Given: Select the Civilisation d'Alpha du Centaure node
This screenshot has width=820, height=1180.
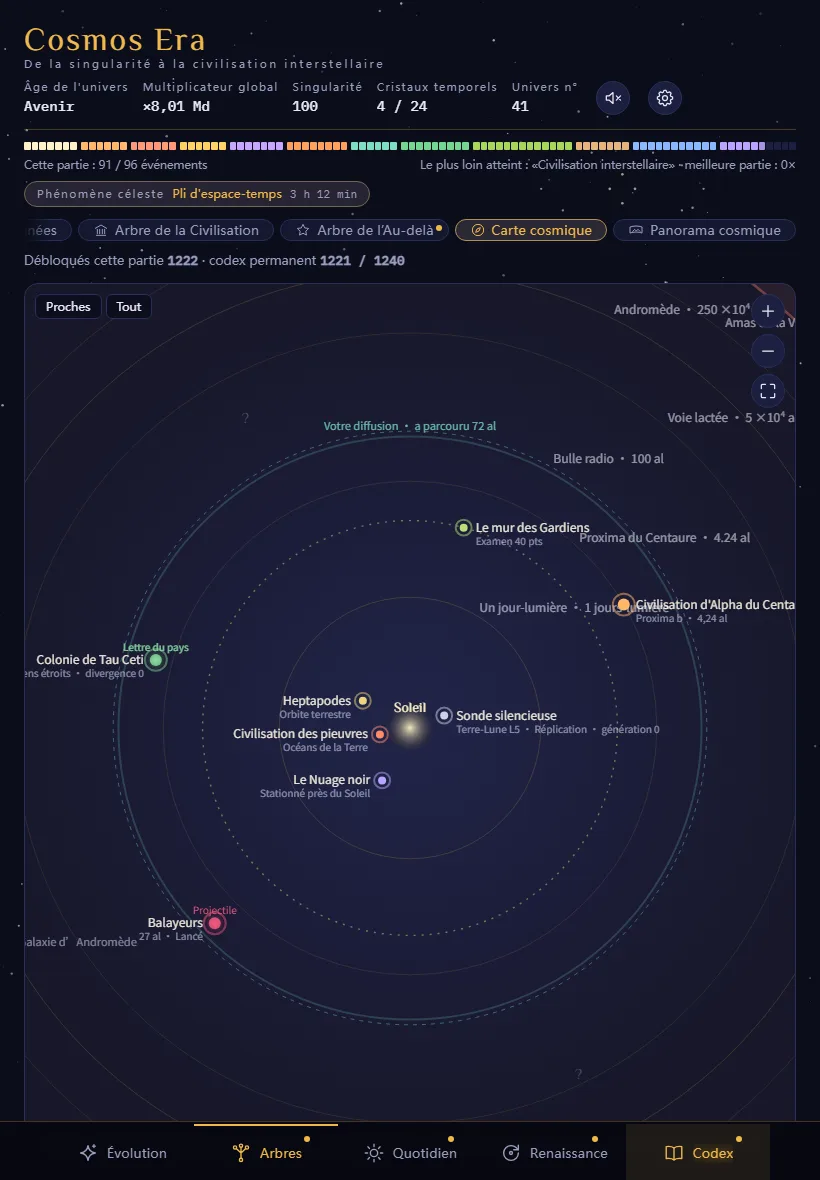Looking at the screenshot, I should point(624,605).
